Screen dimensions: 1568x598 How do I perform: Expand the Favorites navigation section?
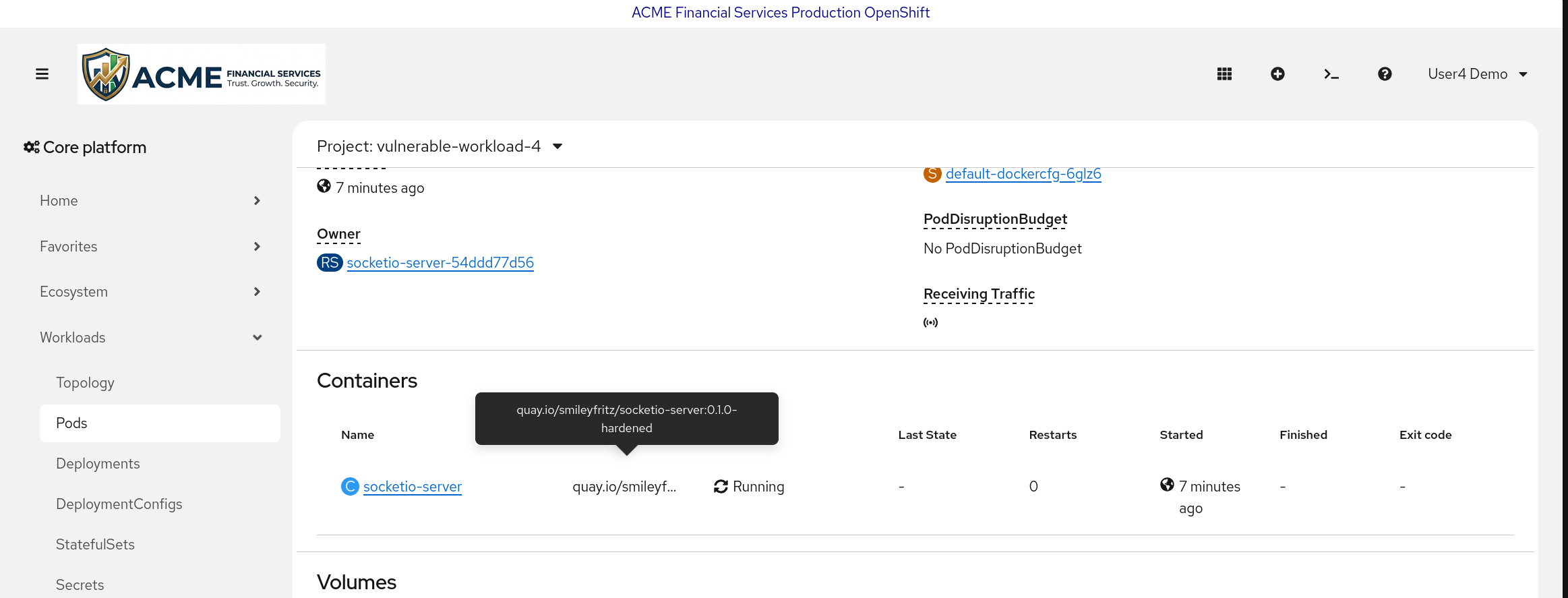click(150, 247)
